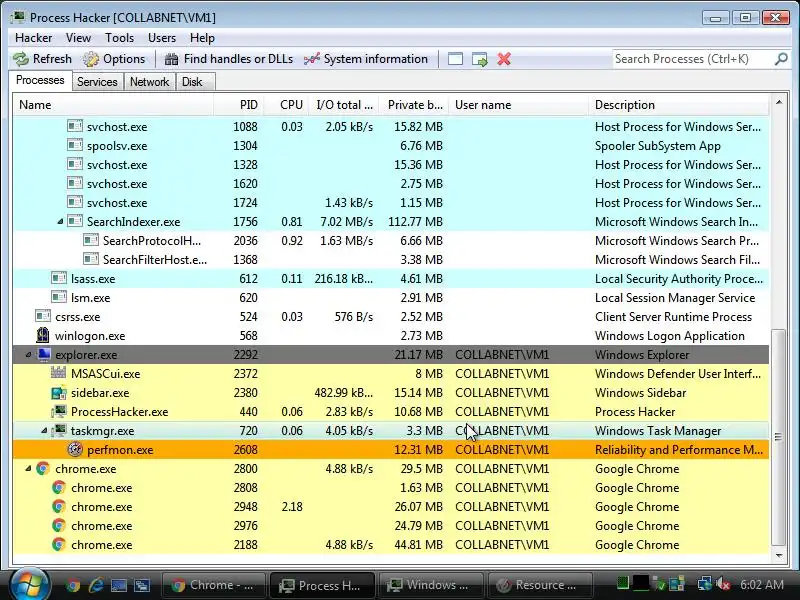Click scrollbar up arrow in process list
The height and width of the screenshot is (600, 800).
click(779, 103)
